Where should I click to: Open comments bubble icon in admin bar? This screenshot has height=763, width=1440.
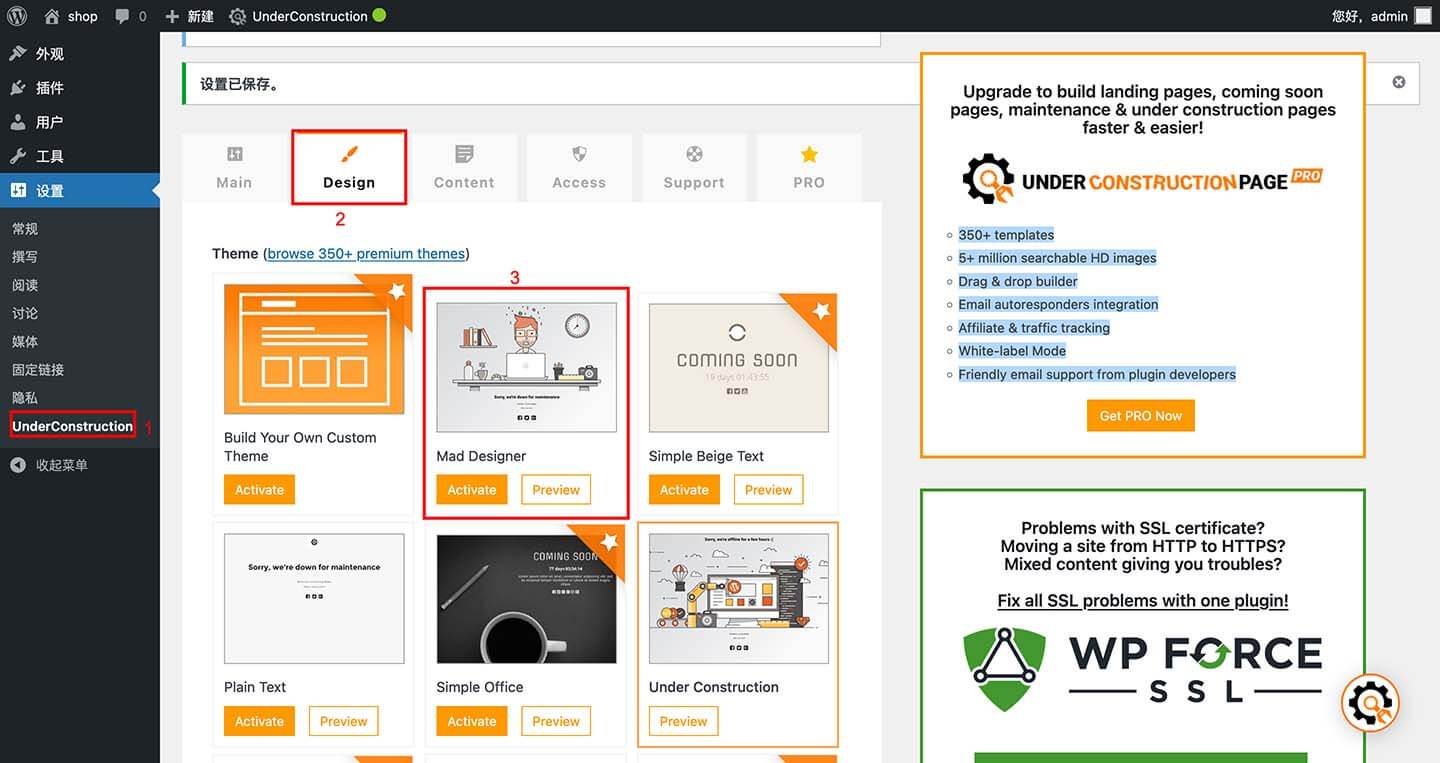[x=122, y=16]
